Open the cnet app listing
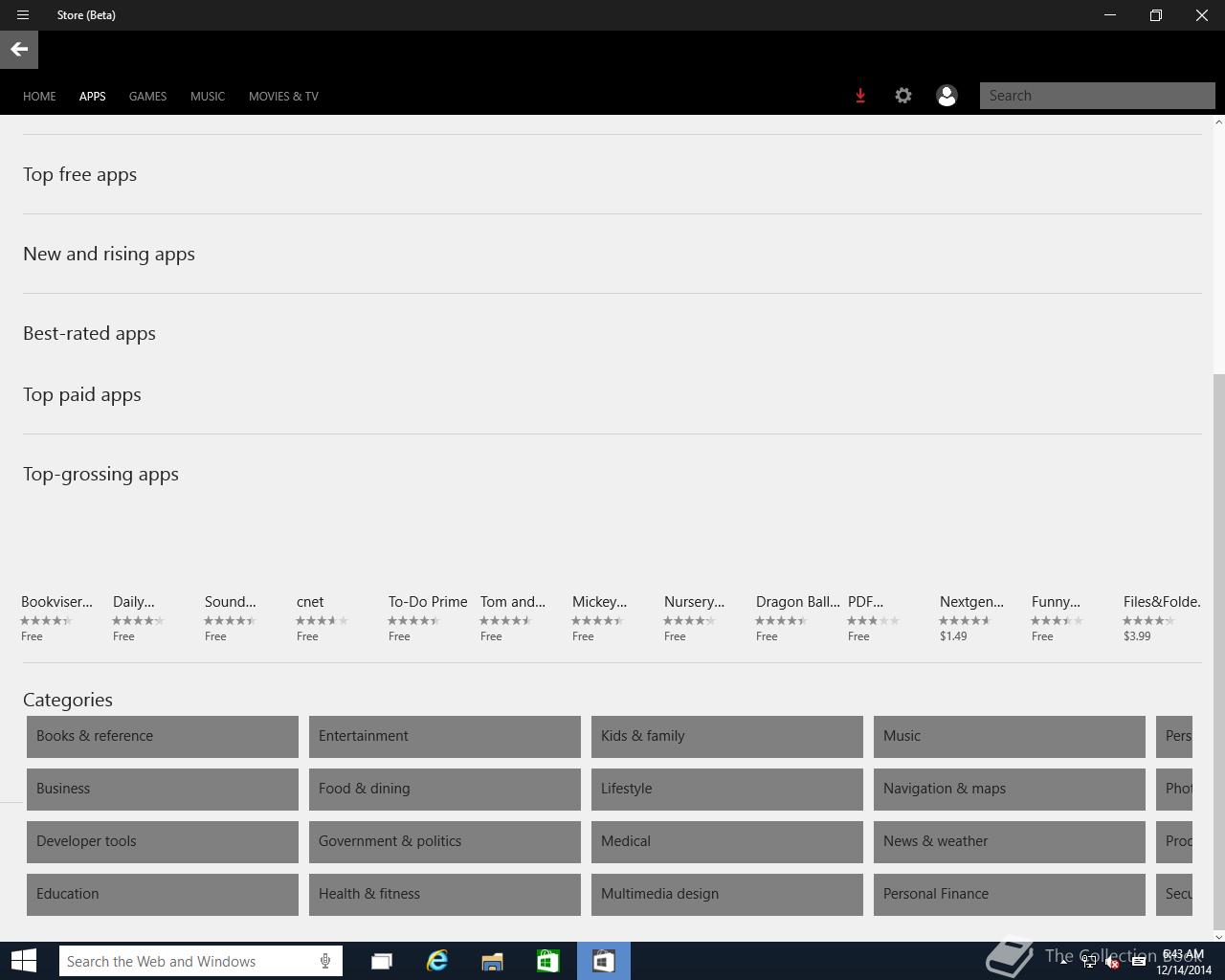This screenshot has height=980, width=1225. tap(323, 617)
